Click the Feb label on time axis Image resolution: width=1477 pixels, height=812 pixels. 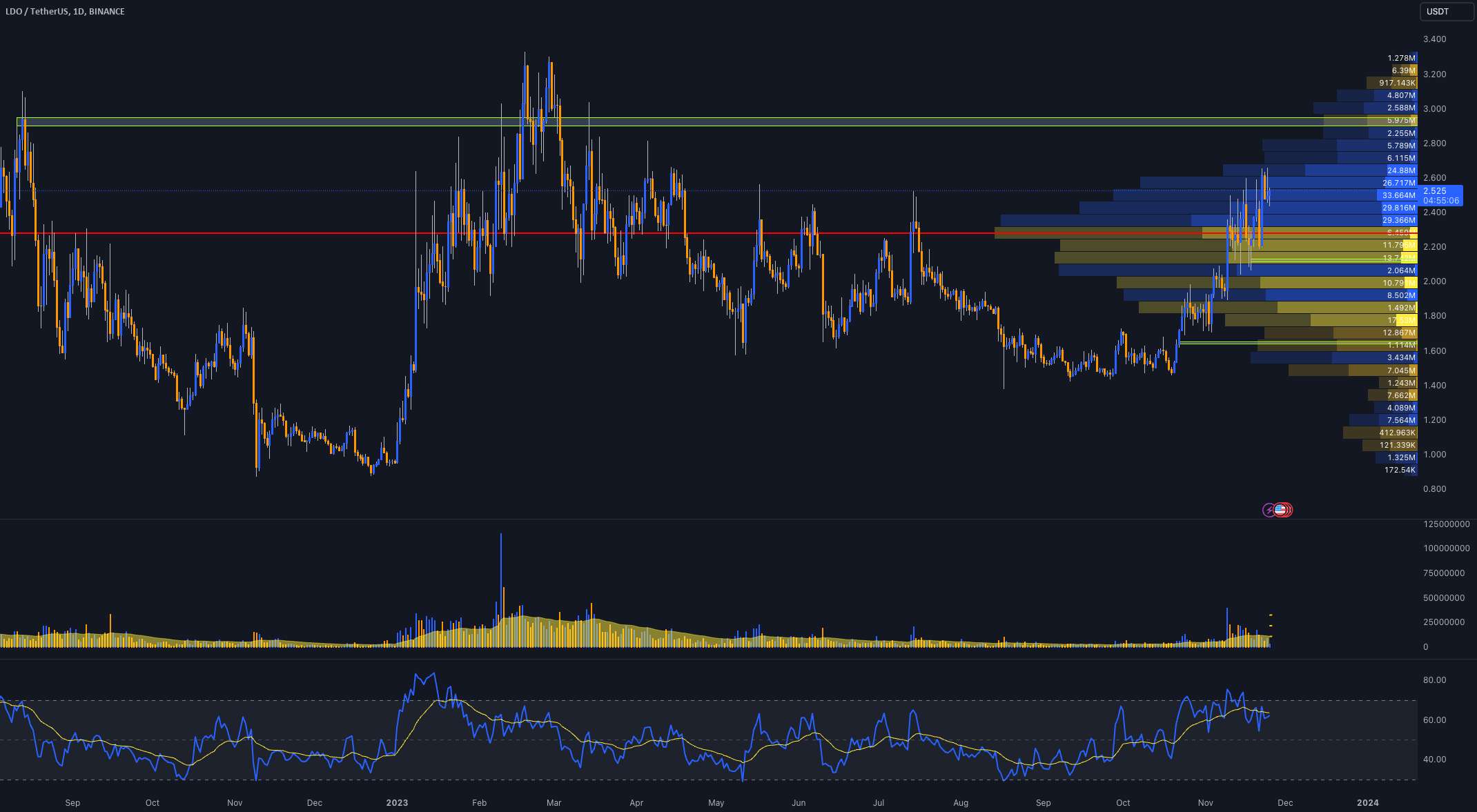point(479,803)
